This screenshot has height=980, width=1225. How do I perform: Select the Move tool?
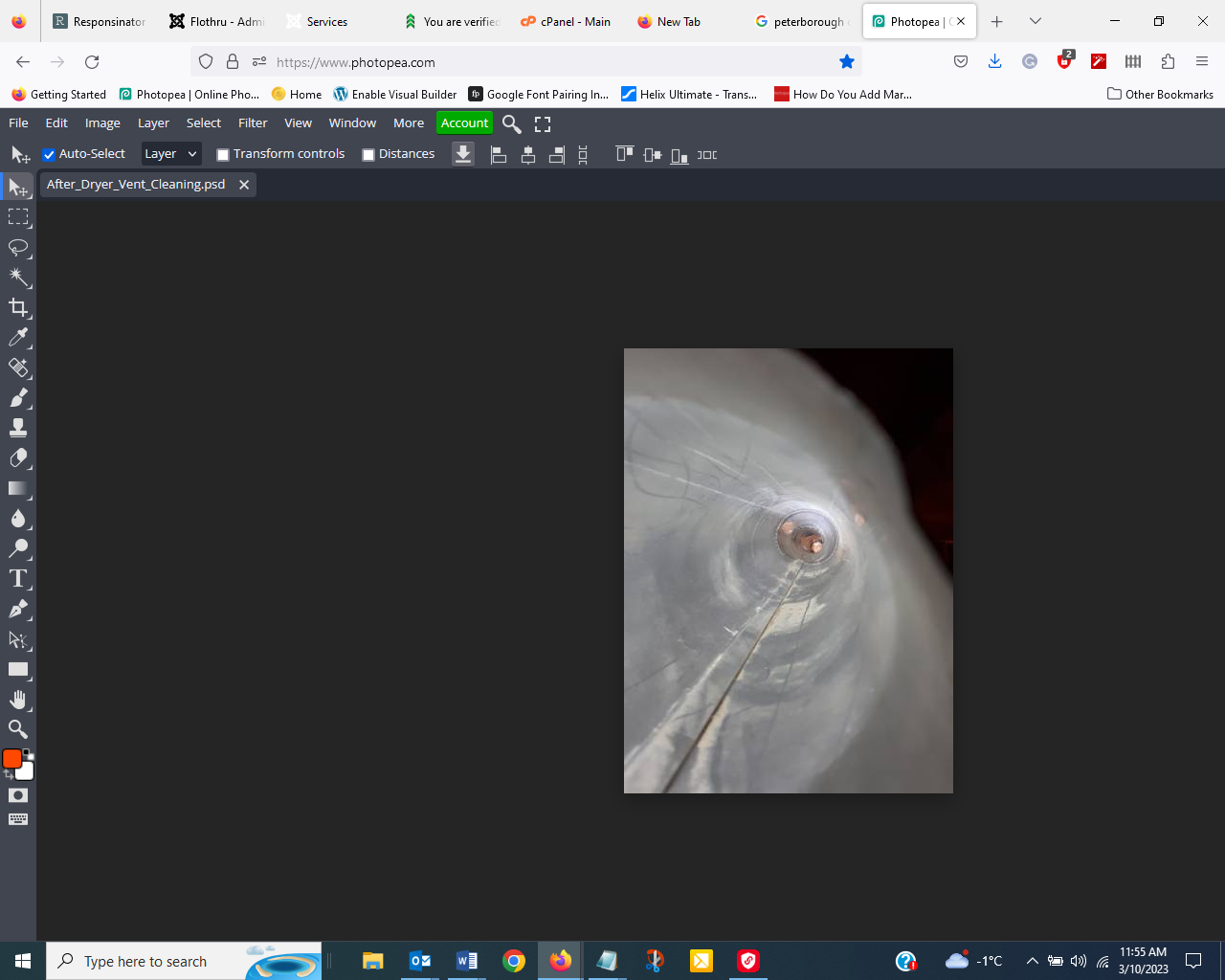18,188
